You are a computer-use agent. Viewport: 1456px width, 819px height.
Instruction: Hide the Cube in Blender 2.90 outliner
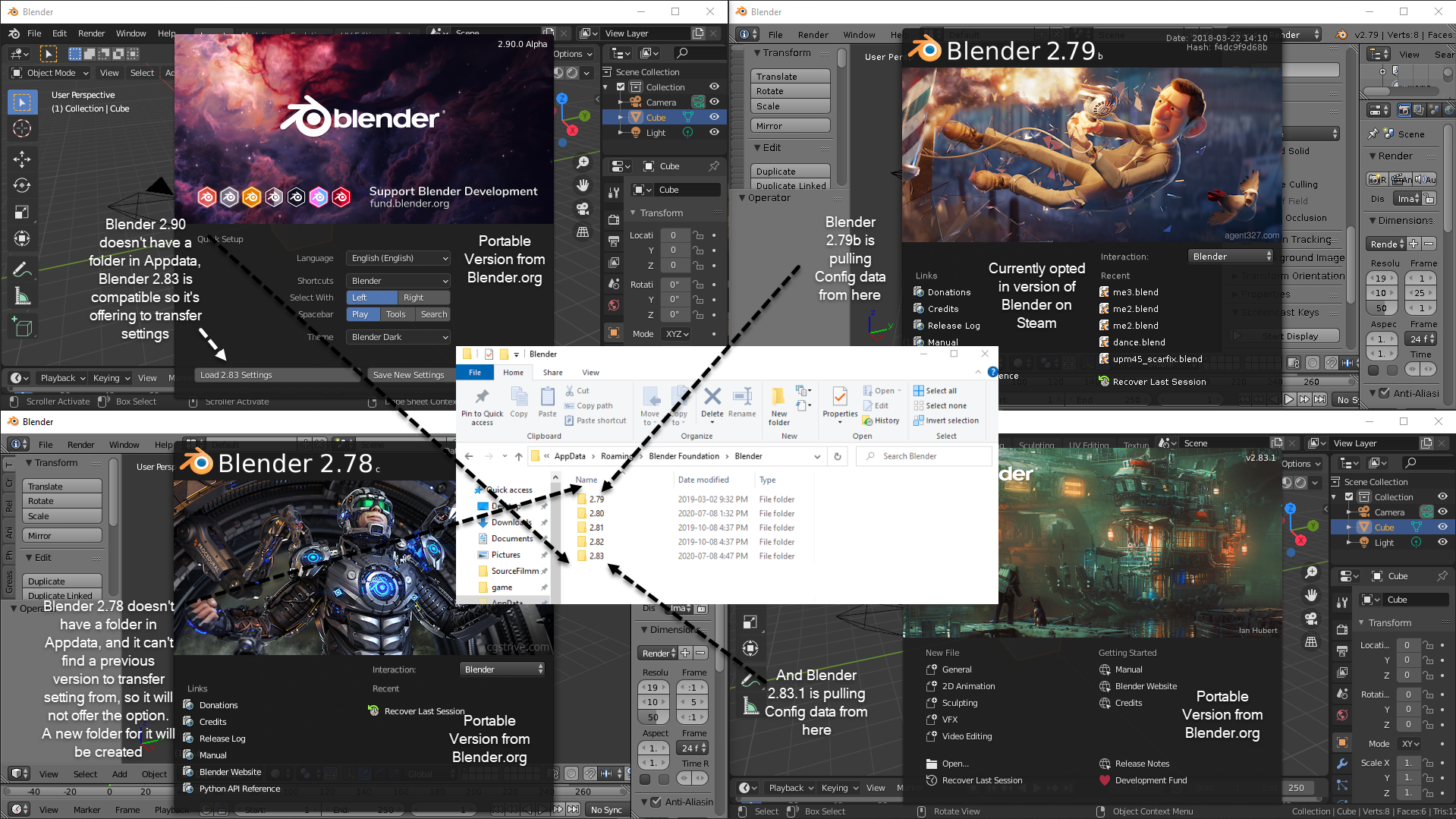tap(714, 117)
